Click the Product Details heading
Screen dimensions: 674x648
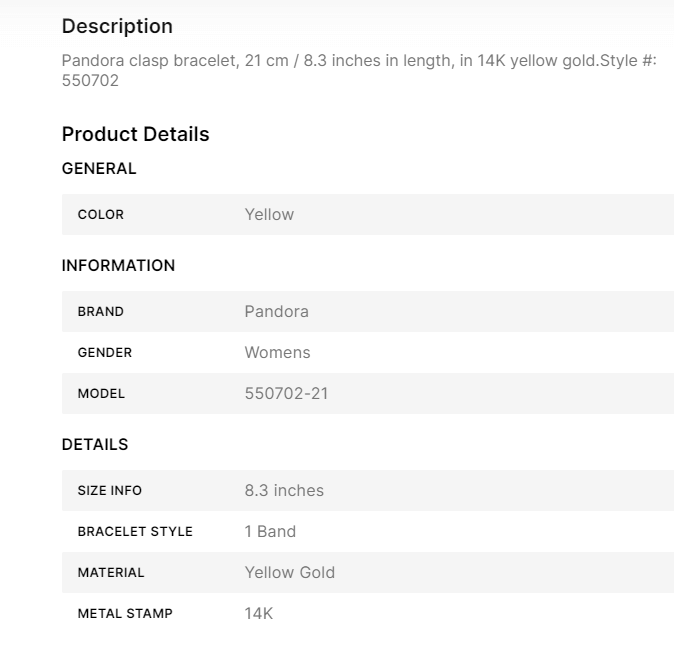tap(135, 134)
